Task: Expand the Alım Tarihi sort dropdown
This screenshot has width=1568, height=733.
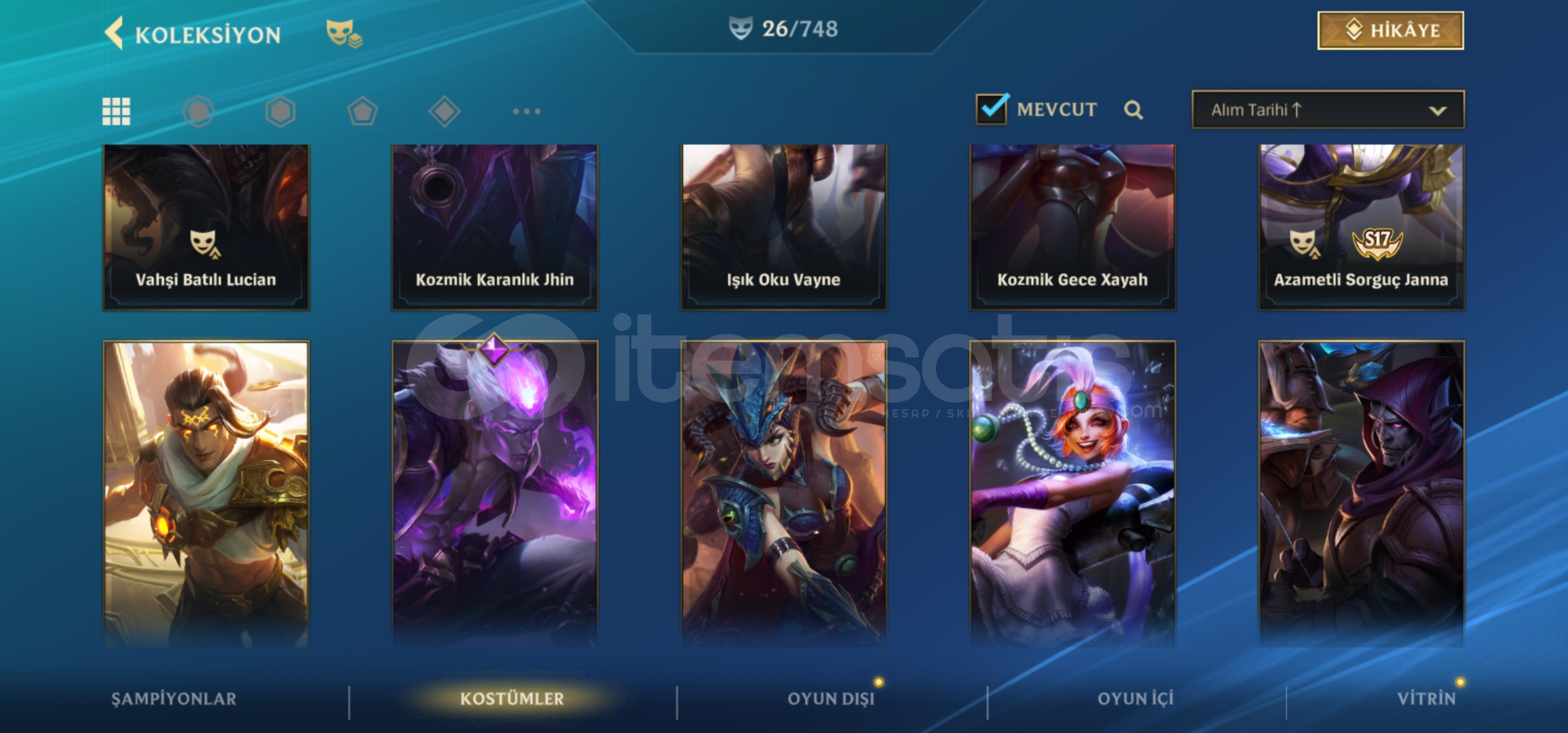Action: [1328, 110]
